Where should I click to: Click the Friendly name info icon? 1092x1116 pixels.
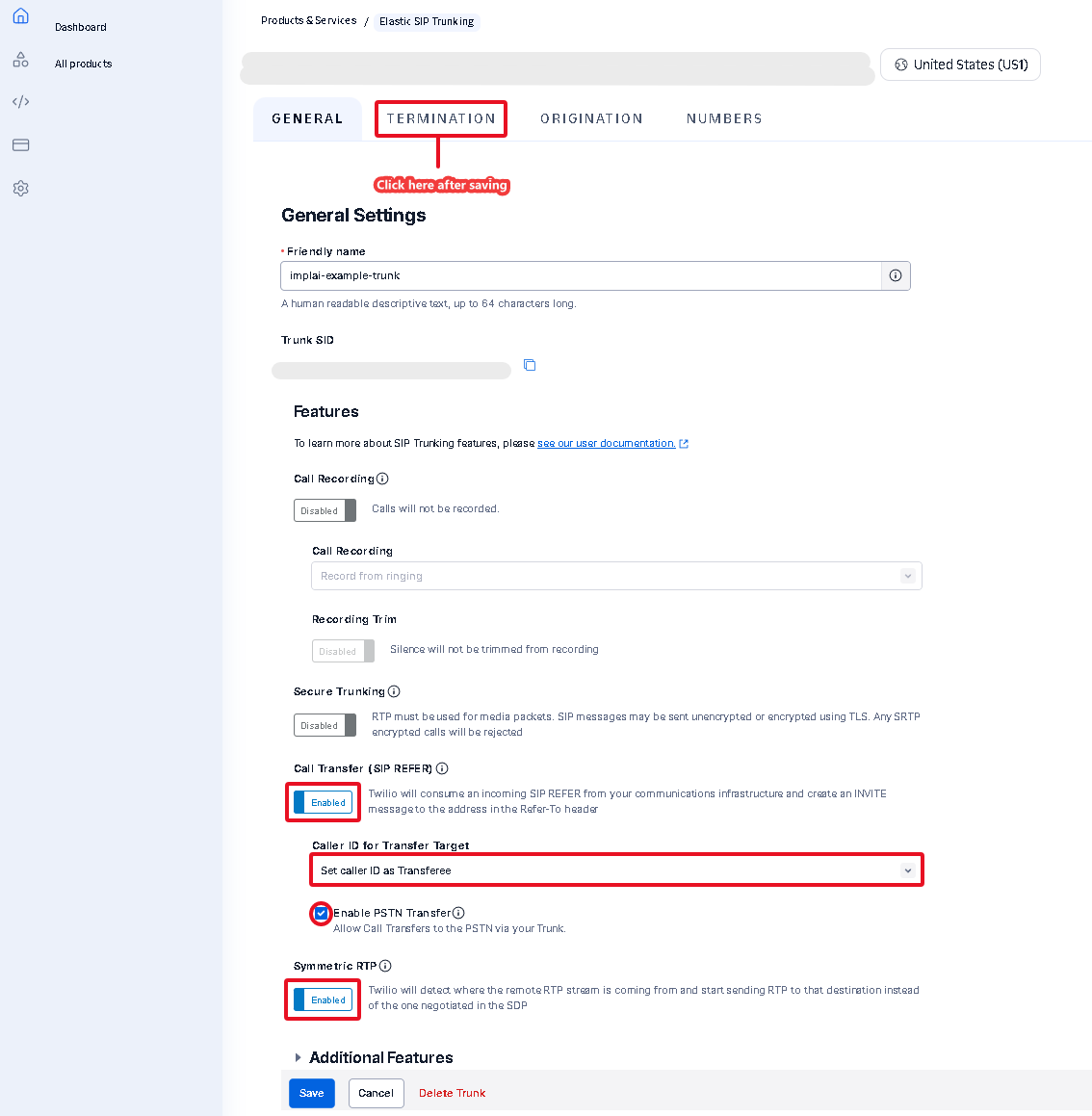pyautogui.click(x=896, y=275)
